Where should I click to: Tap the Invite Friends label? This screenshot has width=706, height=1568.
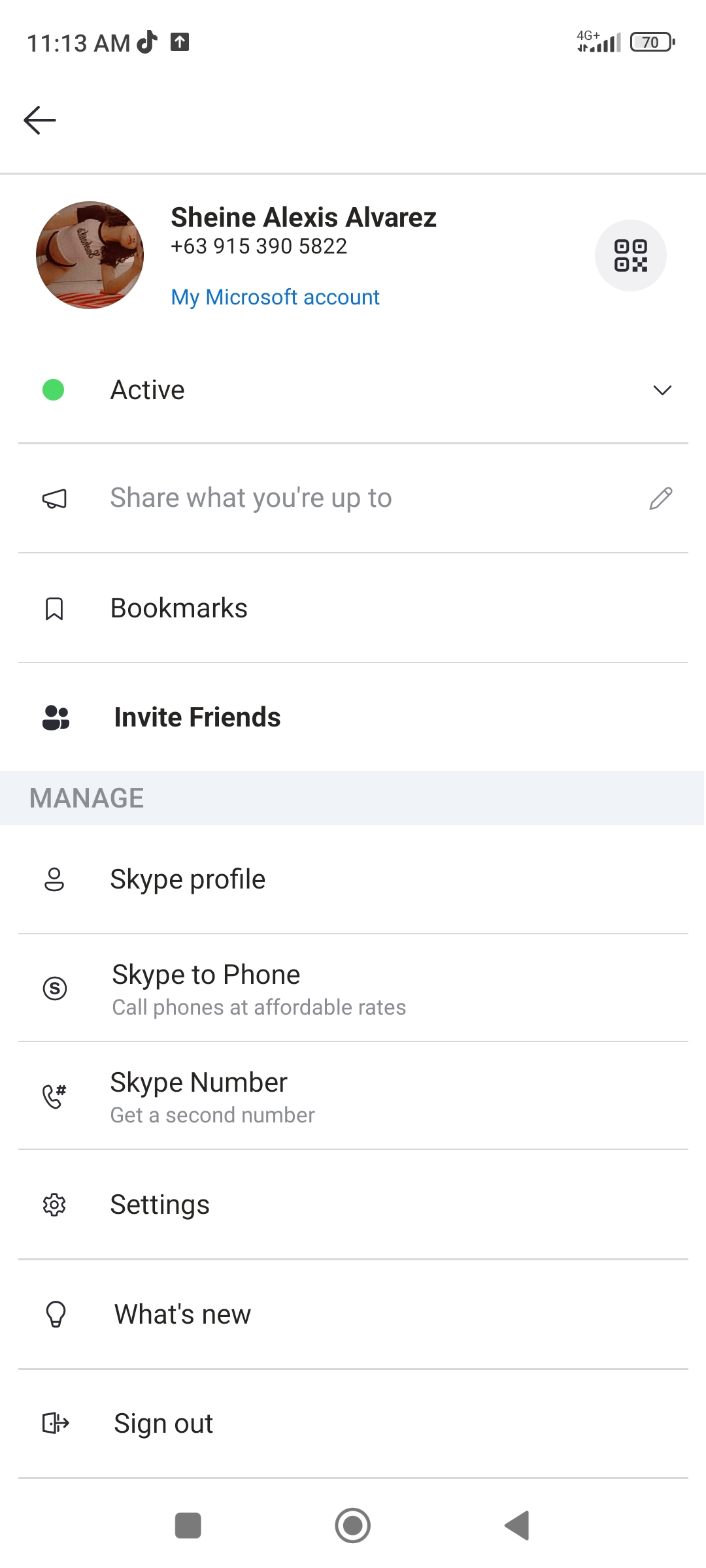(x=197, y=717)
